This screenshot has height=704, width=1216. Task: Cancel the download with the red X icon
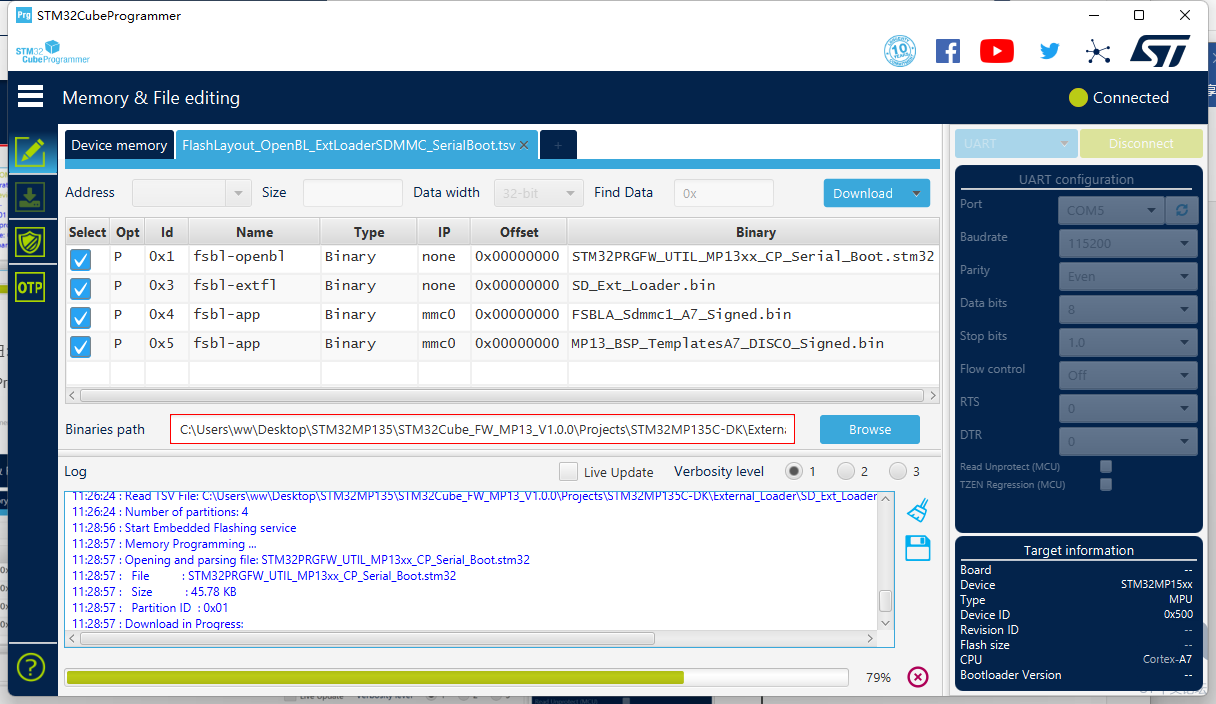coord(918,677)
